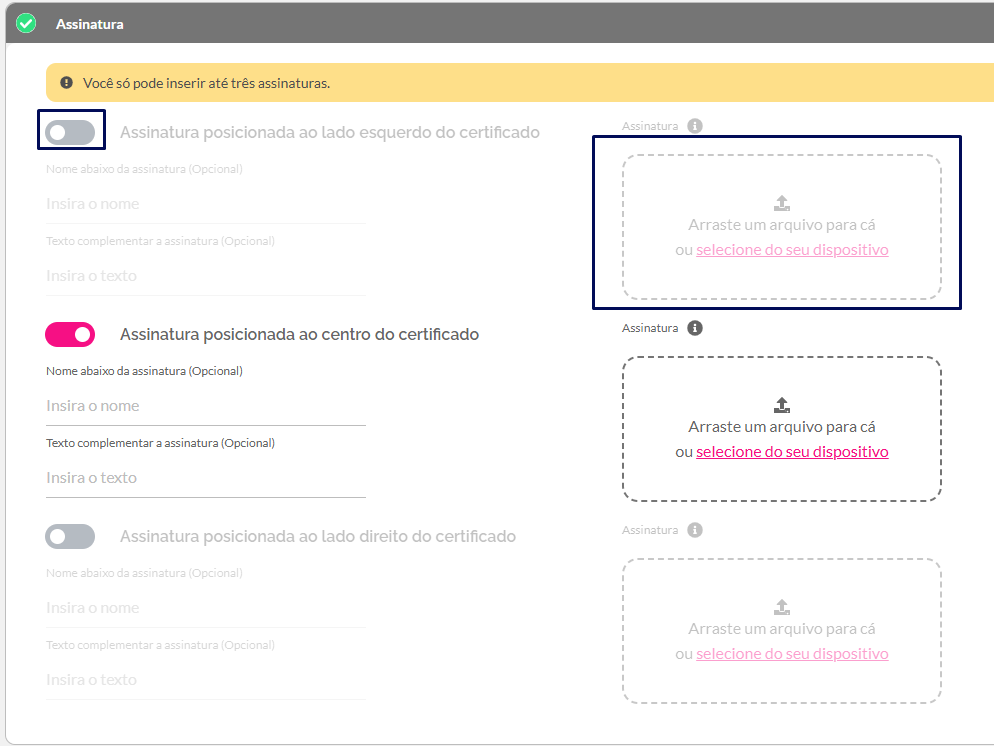Click 'Arraste um arquivo para cá' in left-side dropzone
The width and height of the screenshot is (994, 746).
point(782,225)
